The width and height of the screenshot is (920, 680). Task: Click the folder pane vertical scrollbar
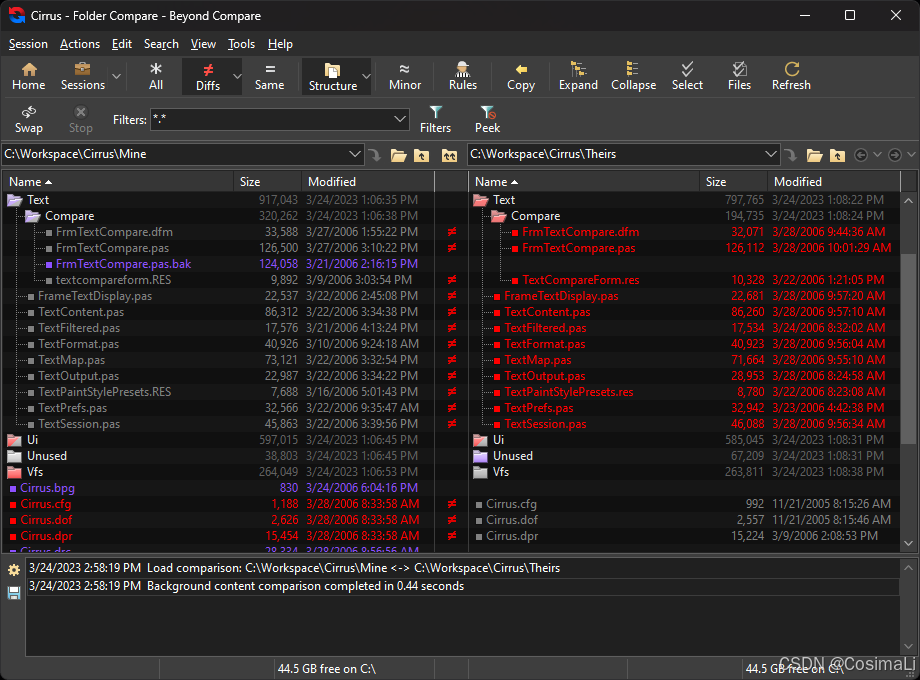coord(908,348)
